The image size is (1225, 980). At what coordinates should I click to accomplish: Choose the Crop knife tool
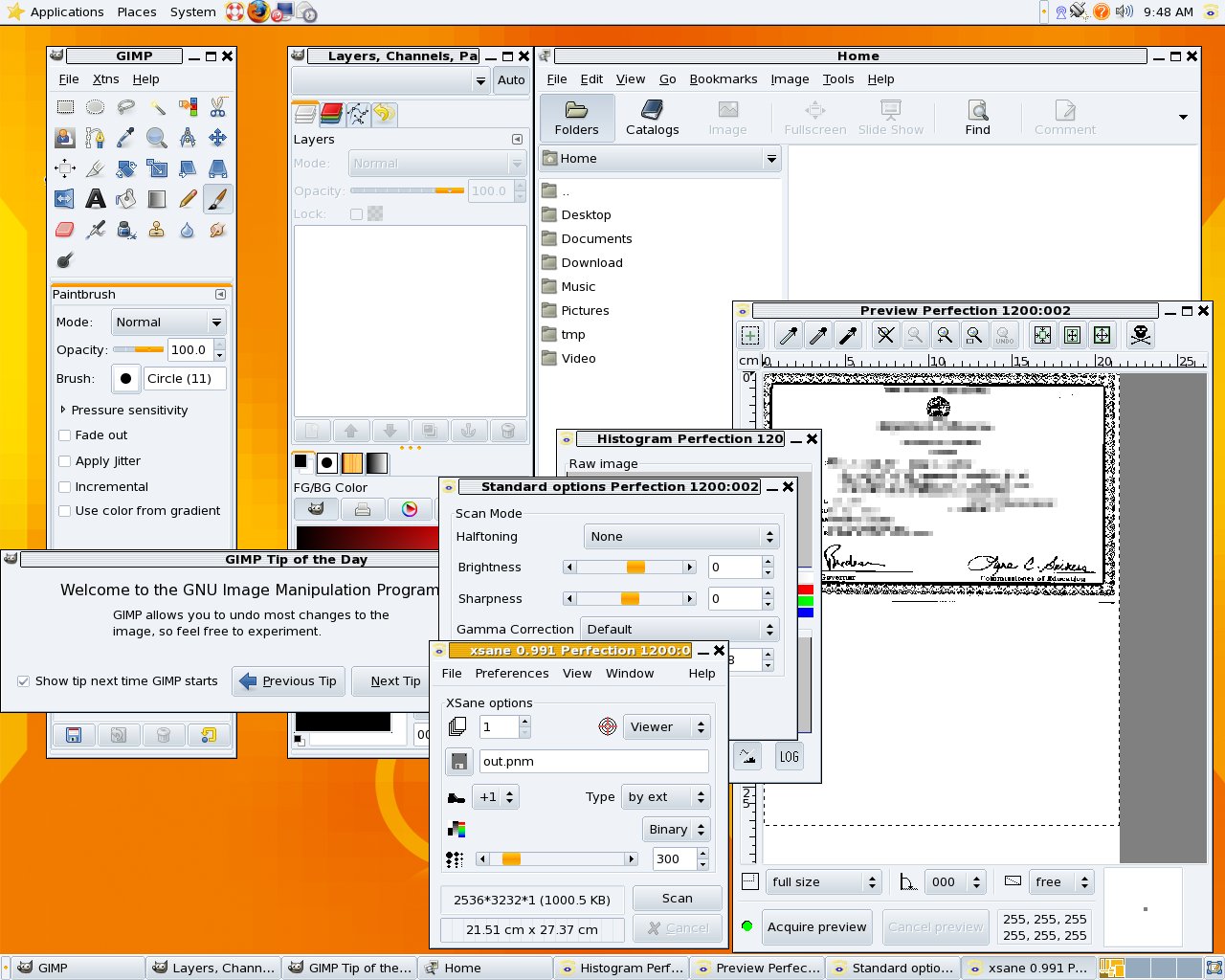pos(96,168)
